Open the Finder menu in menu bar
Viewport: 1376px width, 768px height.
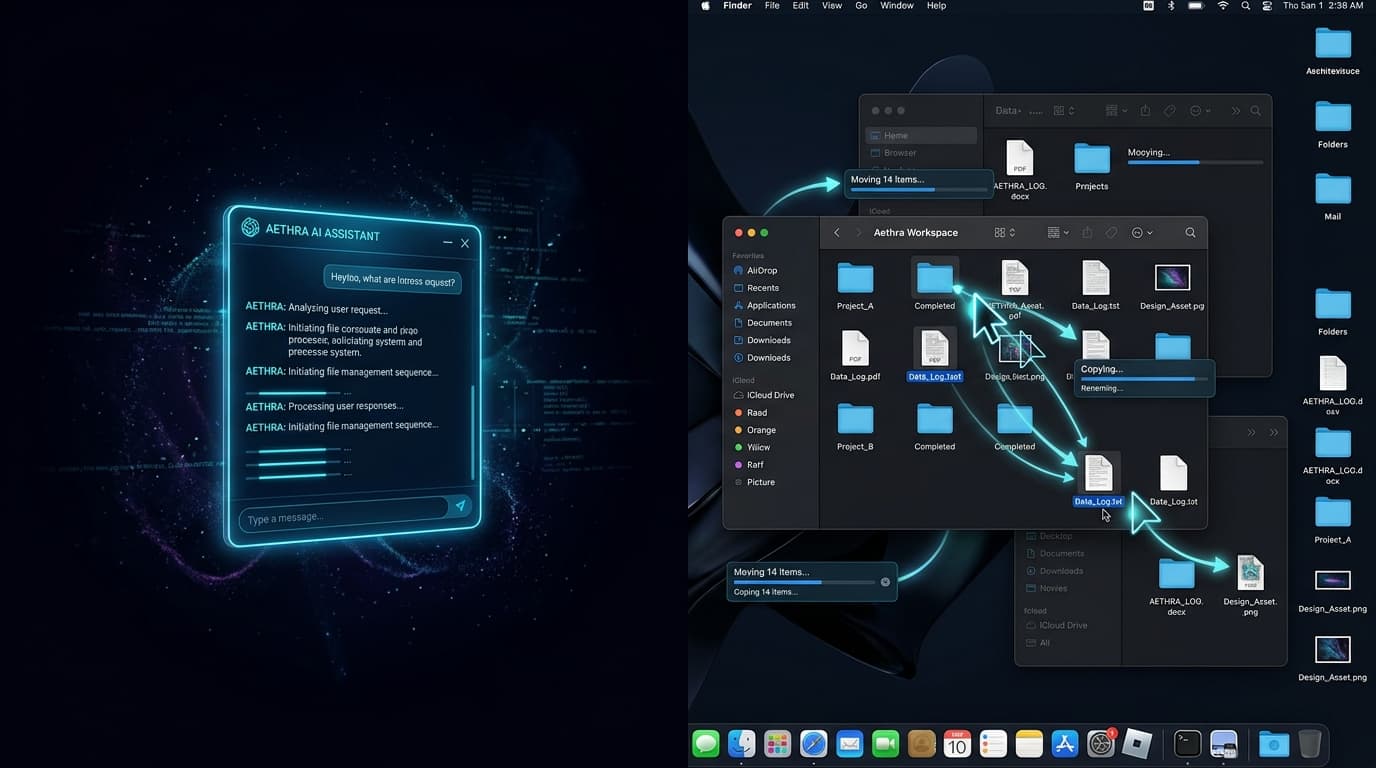coord(737,6)
